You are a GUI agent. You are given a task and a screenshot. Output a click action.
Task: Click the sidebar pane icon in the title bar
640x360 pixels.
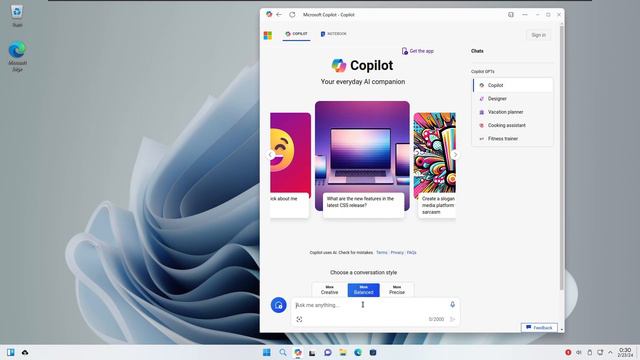pyautogui.click(x=511, y=15)
